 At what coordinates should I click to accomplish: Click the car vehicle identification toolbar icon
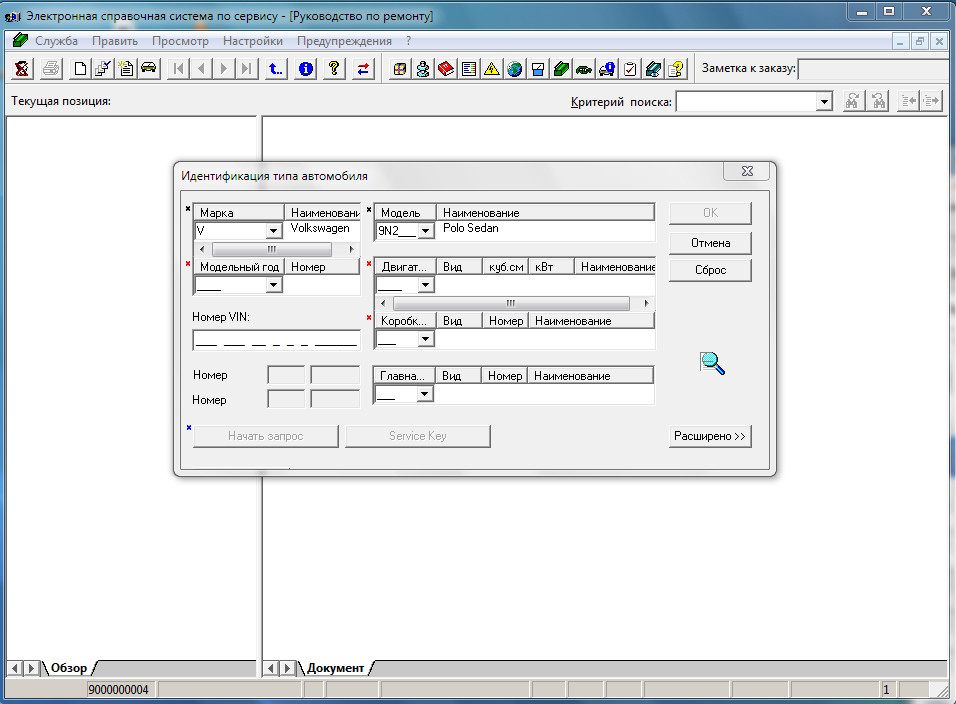coord(149,69)
